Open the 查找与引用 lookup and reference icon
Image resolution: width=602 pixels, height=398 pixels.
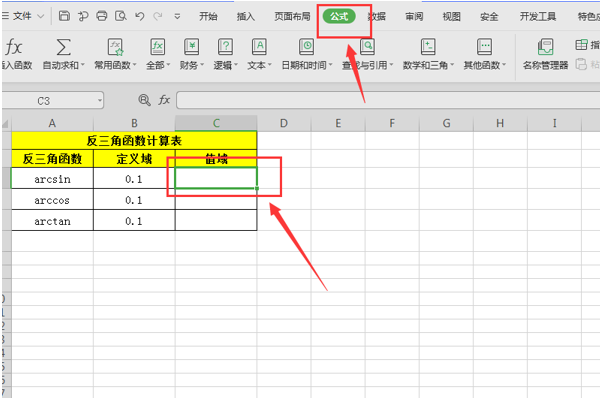[367, 47]
